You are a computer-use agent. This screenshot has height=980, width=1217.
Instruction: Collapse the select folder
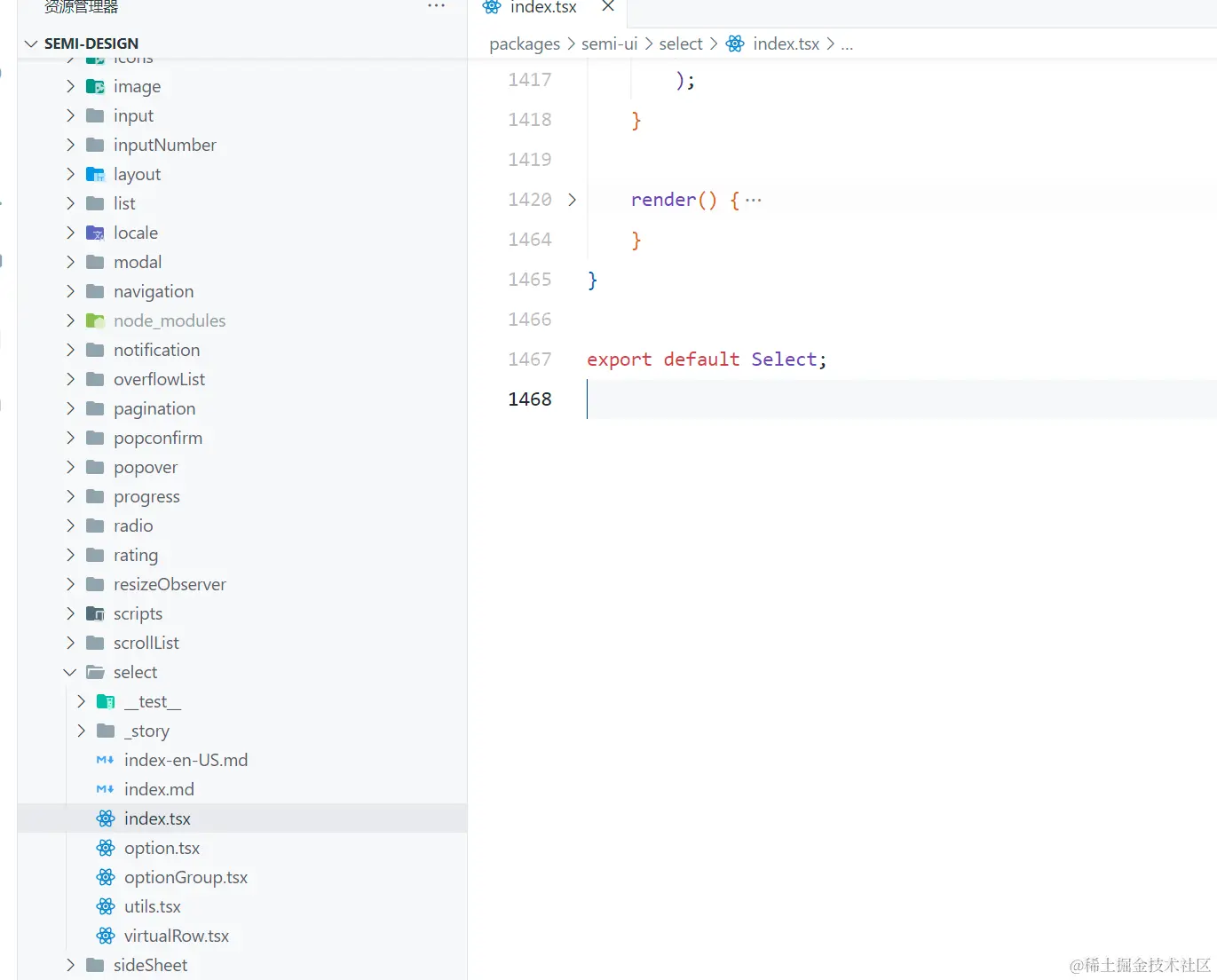pyautogui.click(x=70, y=672)
